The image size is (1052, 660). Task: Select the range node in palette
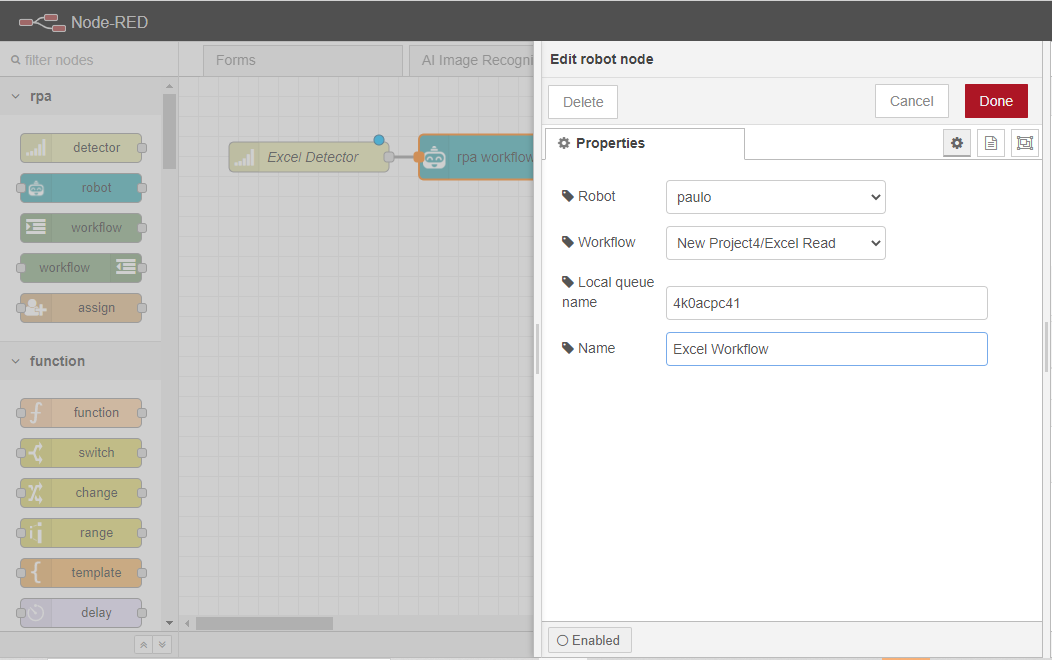click(81, 533)
